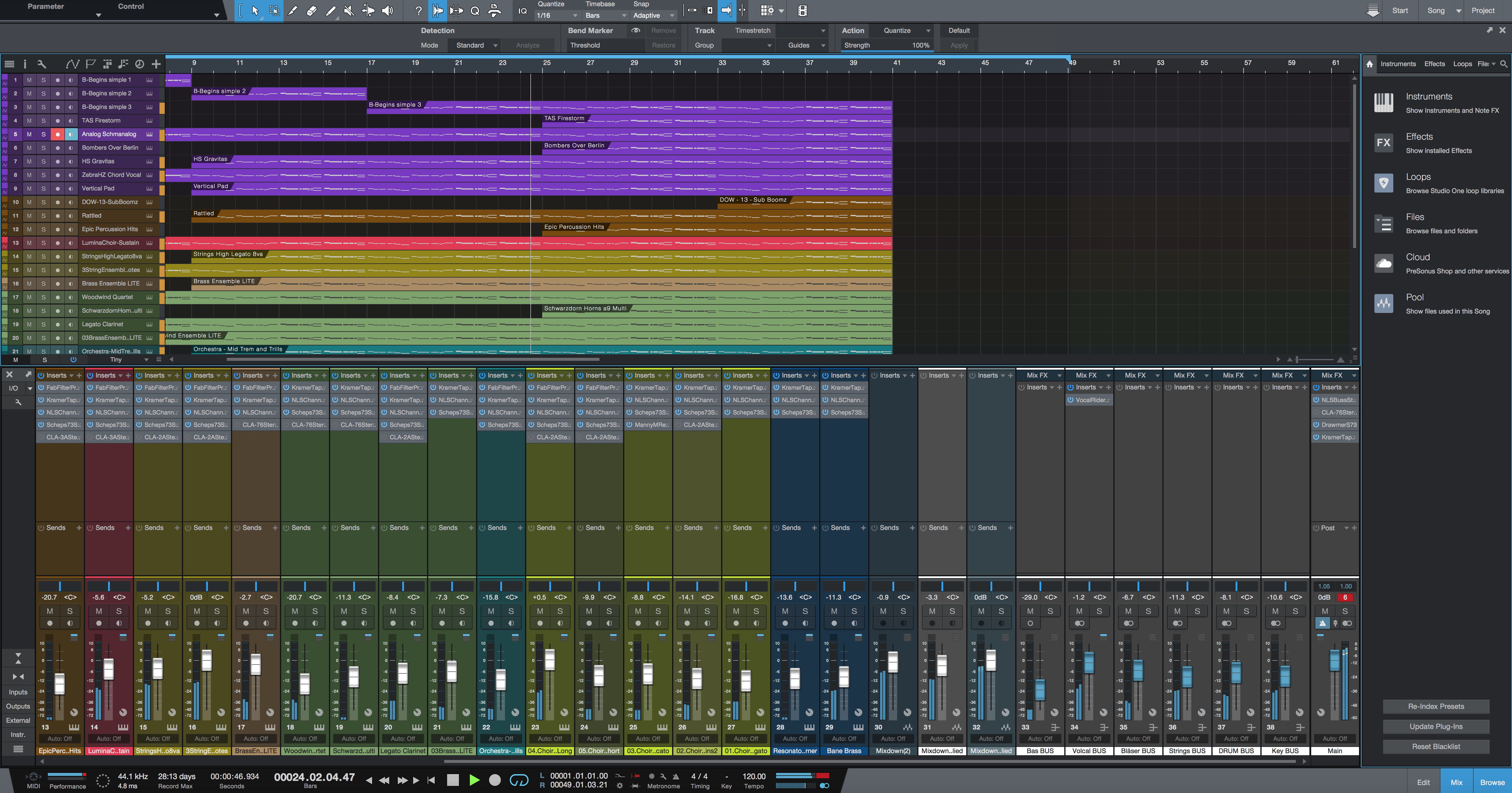Solo the Bane Brass mixer channel
The height and width of the screenshot is (793, 1512).
853,611
